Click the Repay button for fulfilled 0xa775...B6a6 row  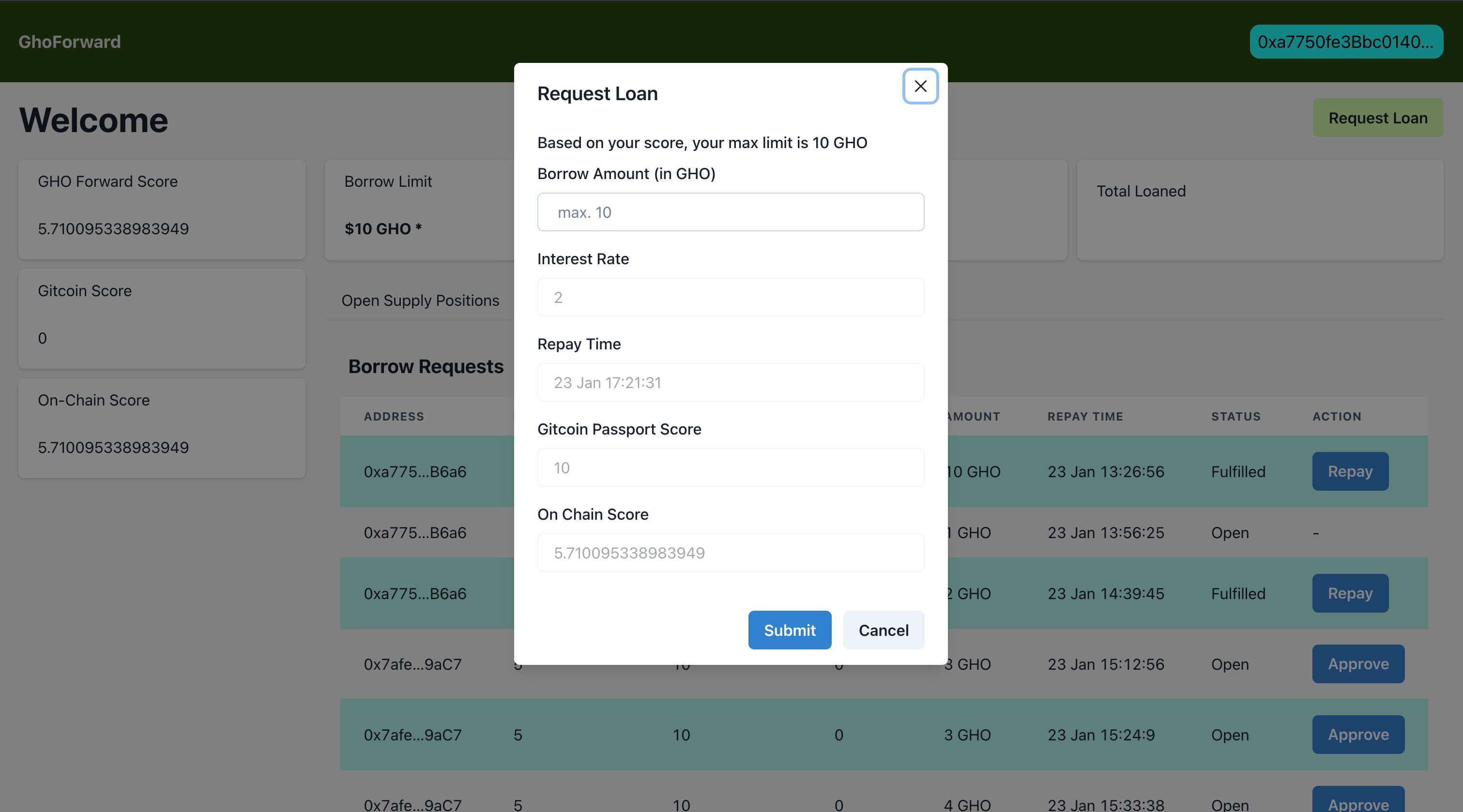[x=1350, y=471]
